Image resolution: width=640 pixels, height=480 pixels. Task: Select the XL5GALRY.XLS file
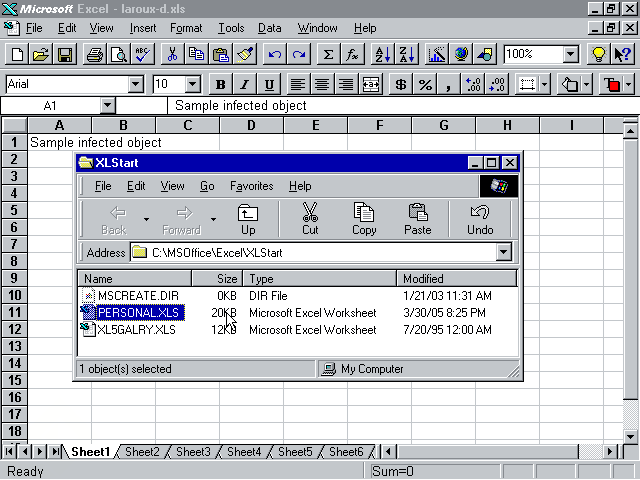(x=136, y=330)
